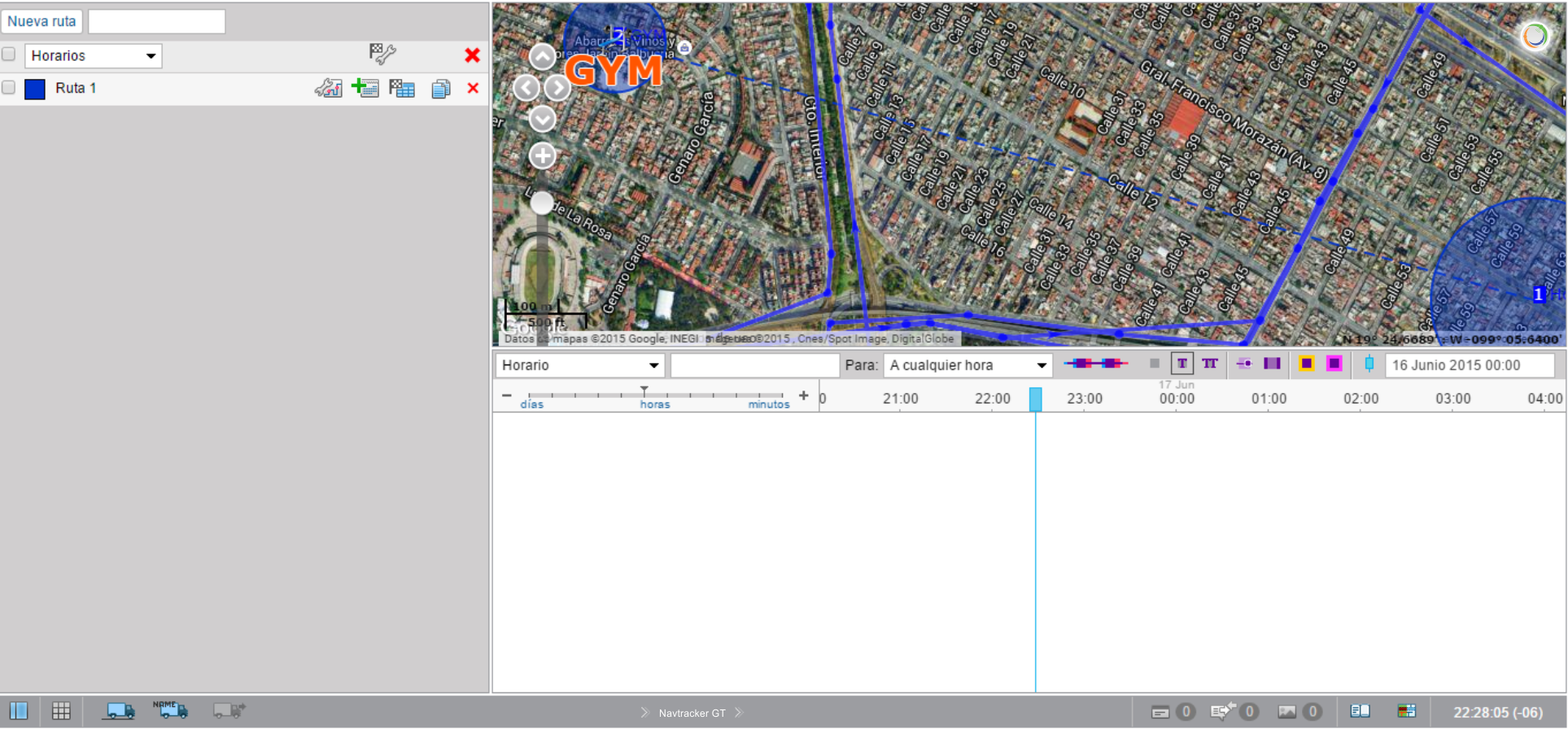Click the Nueva ruta button
Viewport: 1568px width, 729px height.
(41, 22)
